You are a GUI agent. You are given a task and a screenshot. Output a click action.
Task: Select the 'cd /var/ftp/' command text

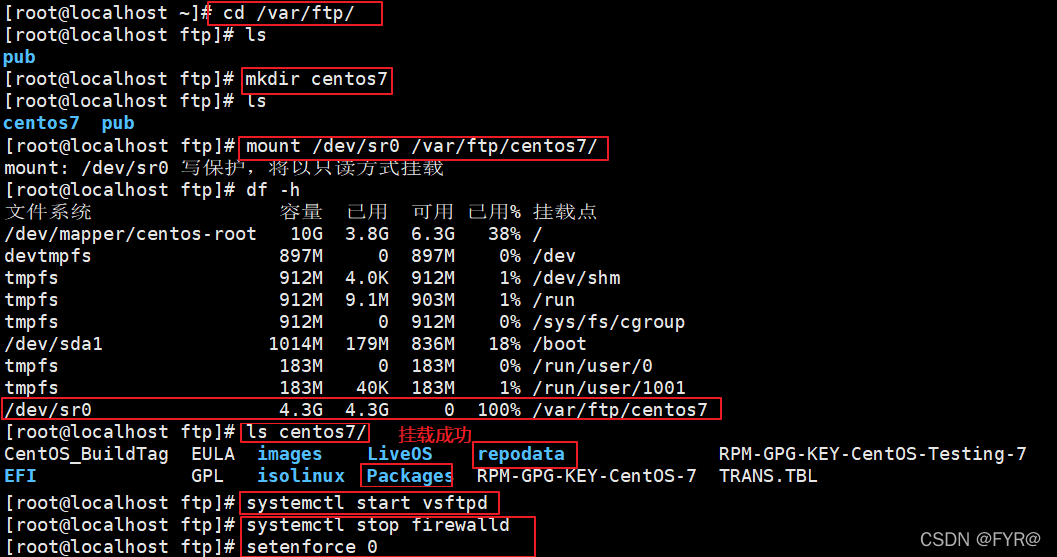pyautogui.click(x=289, y=13)
